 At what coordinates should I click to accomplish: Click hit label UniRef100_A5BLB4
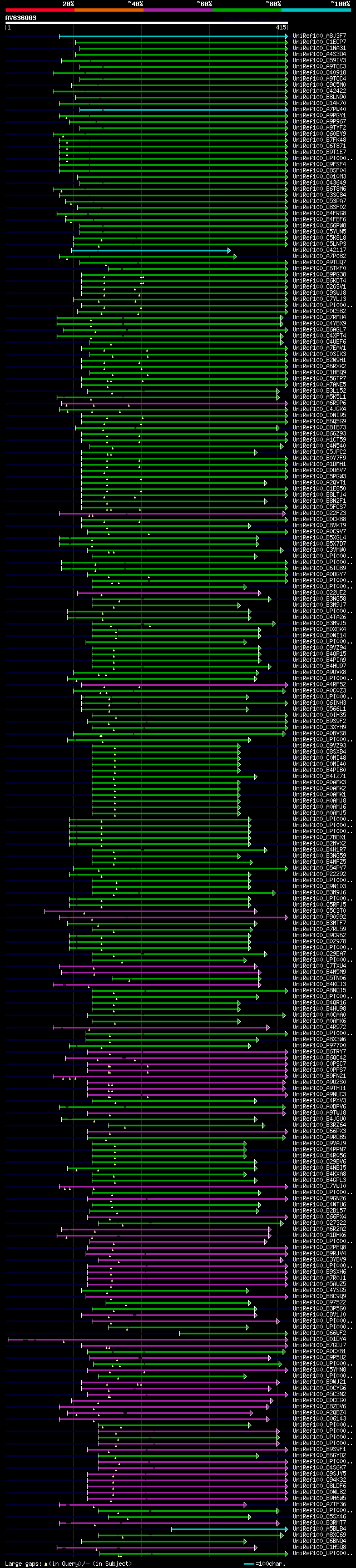[319, 1529]
